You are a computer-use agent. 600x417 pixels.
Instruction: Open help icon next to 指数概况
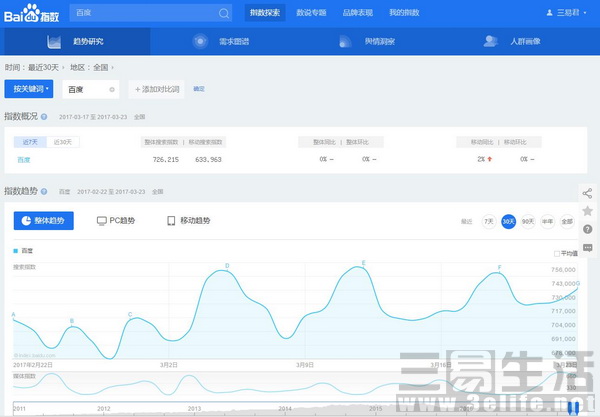[44, 117]
